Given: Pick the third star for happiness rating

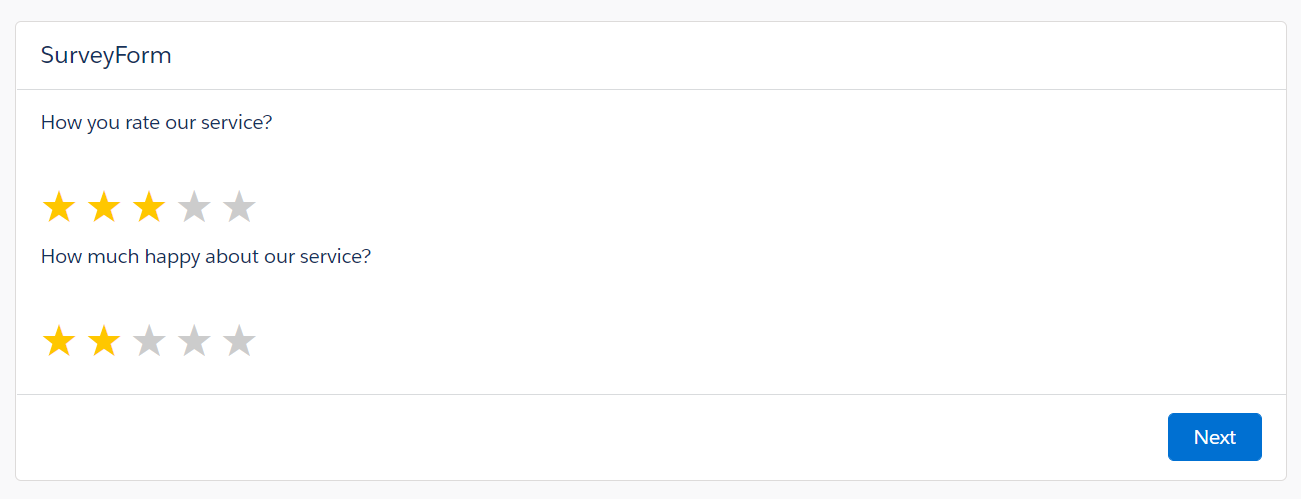Looking at the screenshot, I should click(x=149, y=342).
